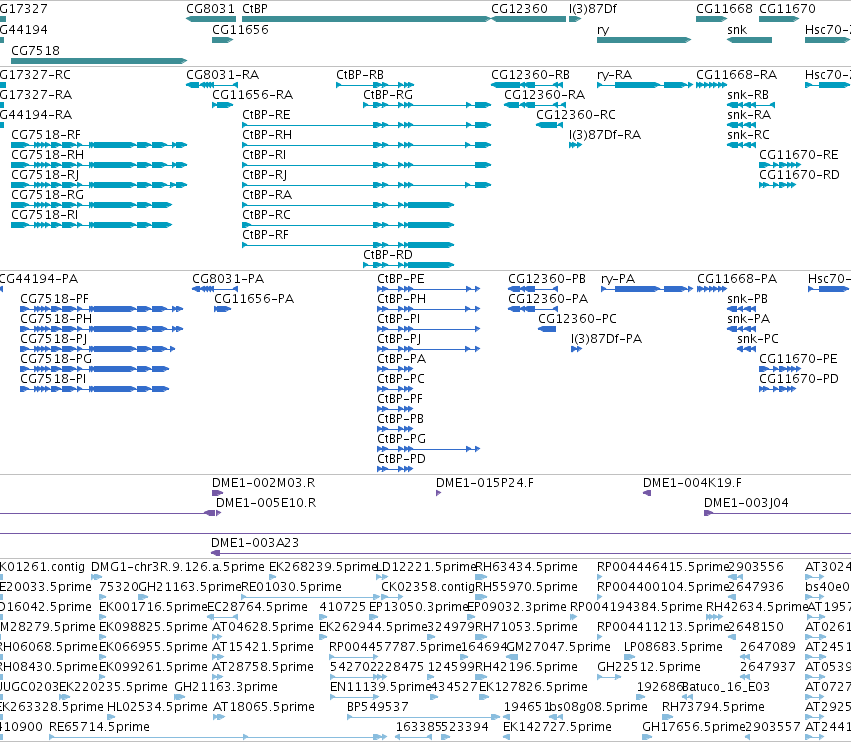Click protein label l(3)87Df-PA

[x=606, y=338]
